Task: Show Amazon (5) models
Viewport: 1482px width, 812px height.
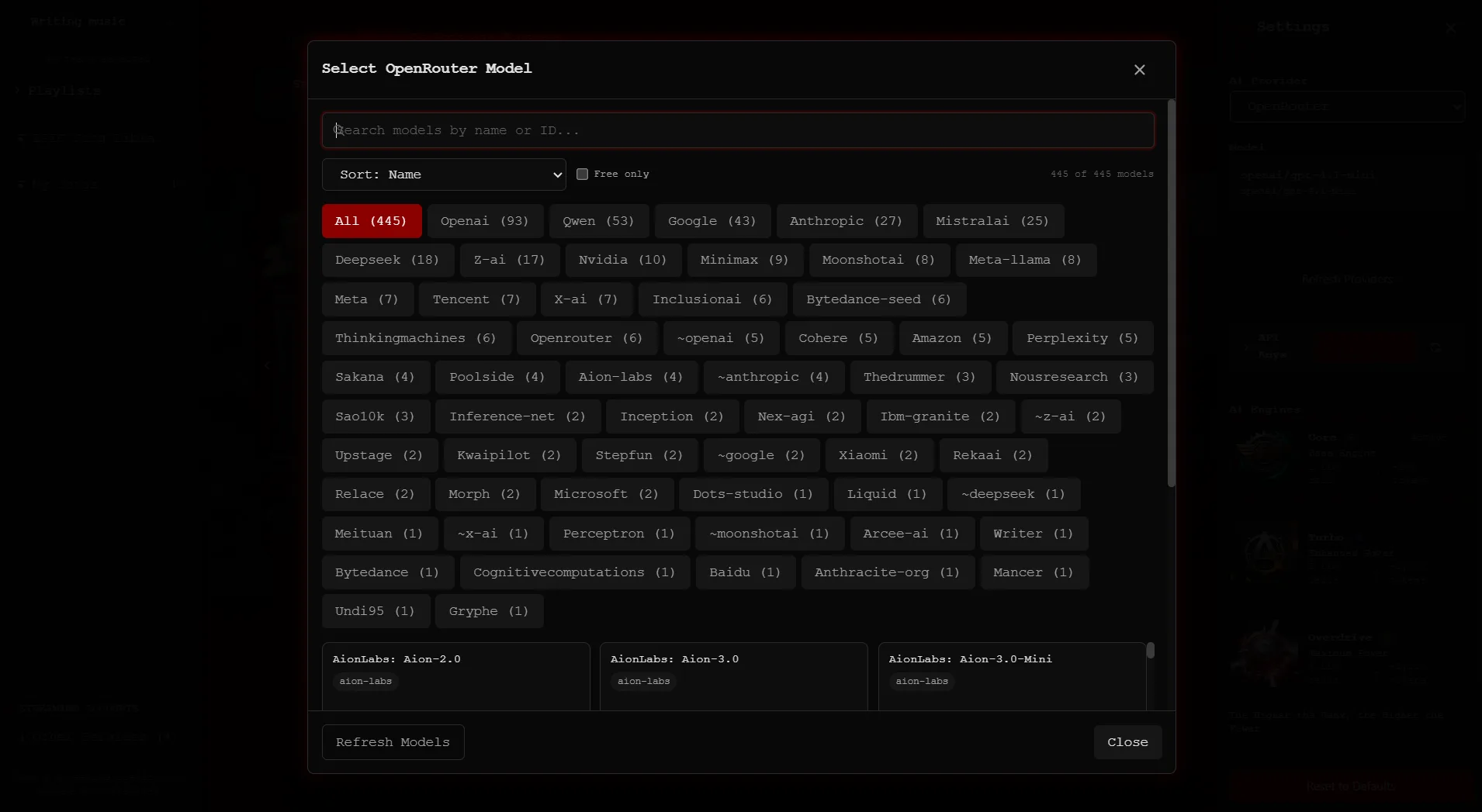Action: pos(953,338)
